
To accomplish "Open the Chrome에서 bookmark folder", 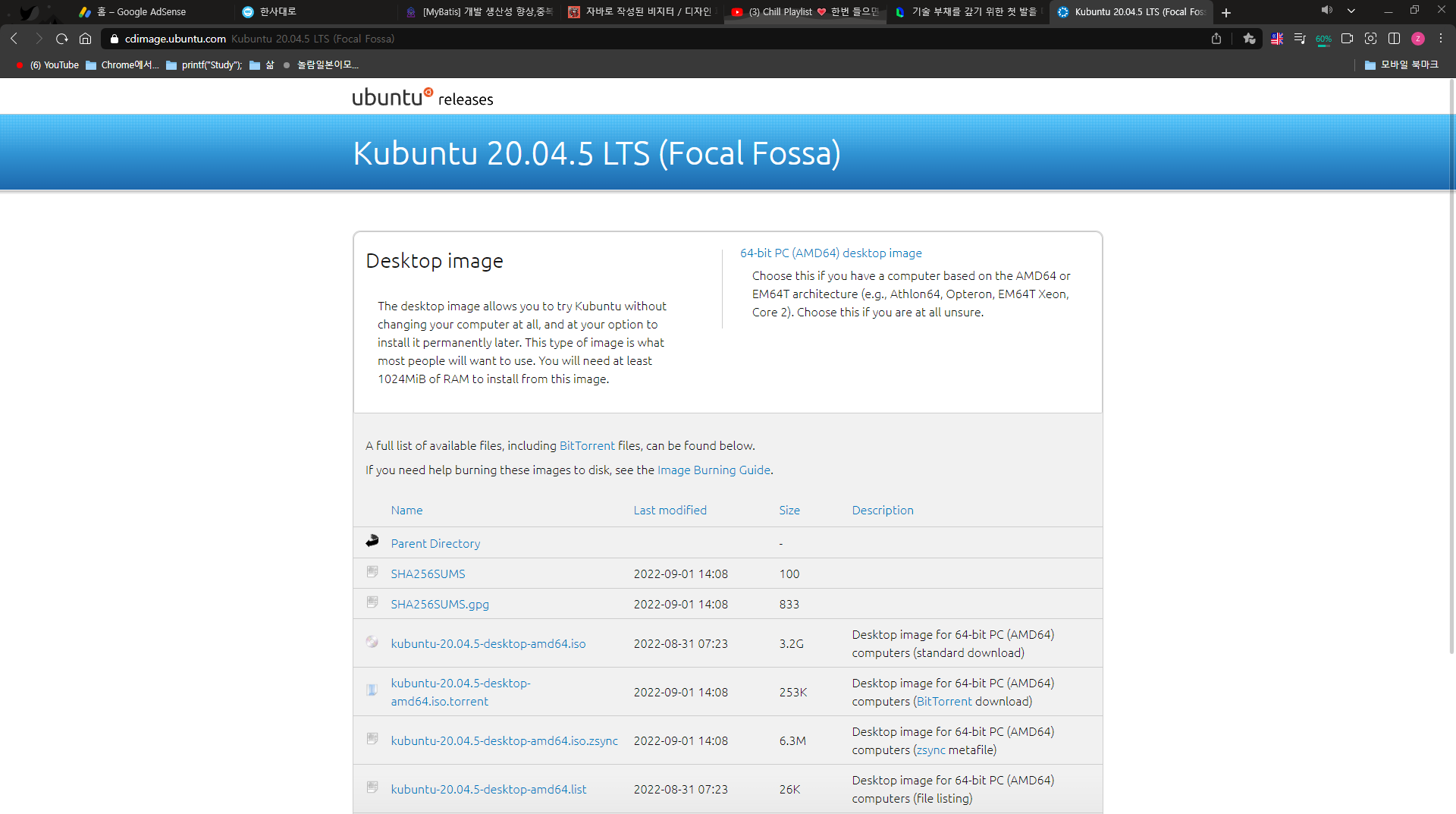I will (122, 65).
